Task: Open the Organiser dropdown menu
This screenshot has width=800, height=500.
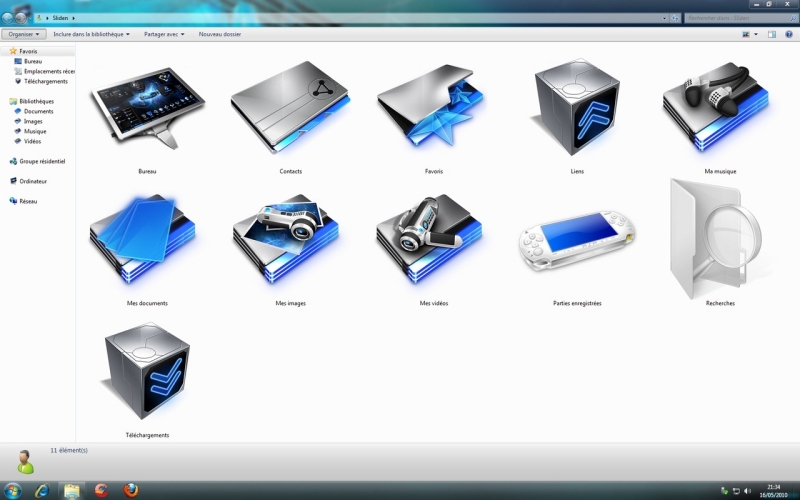Action: tap(23, 34)
